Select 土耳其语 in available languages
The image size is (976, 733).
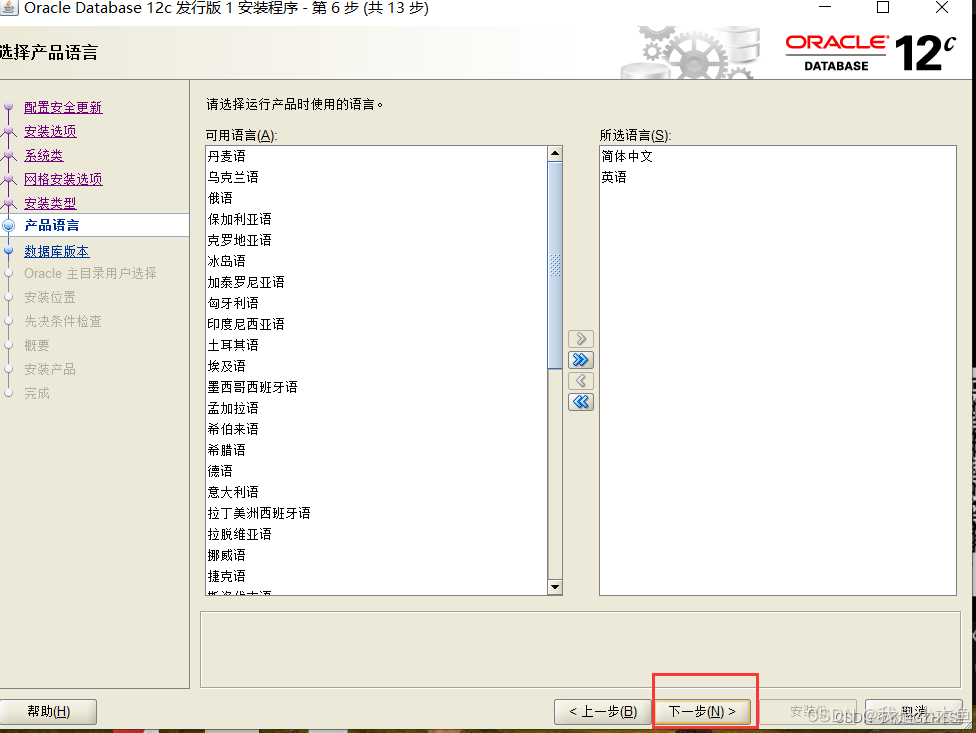coord(377,345)
